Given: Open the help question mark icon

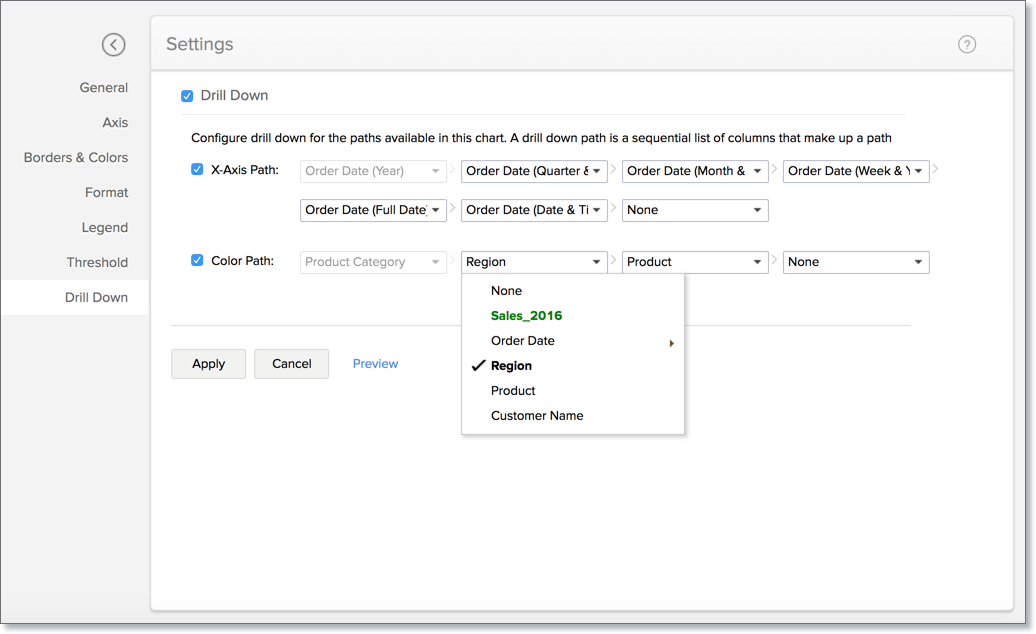Looking at the screenshot, I should [966, 44].
